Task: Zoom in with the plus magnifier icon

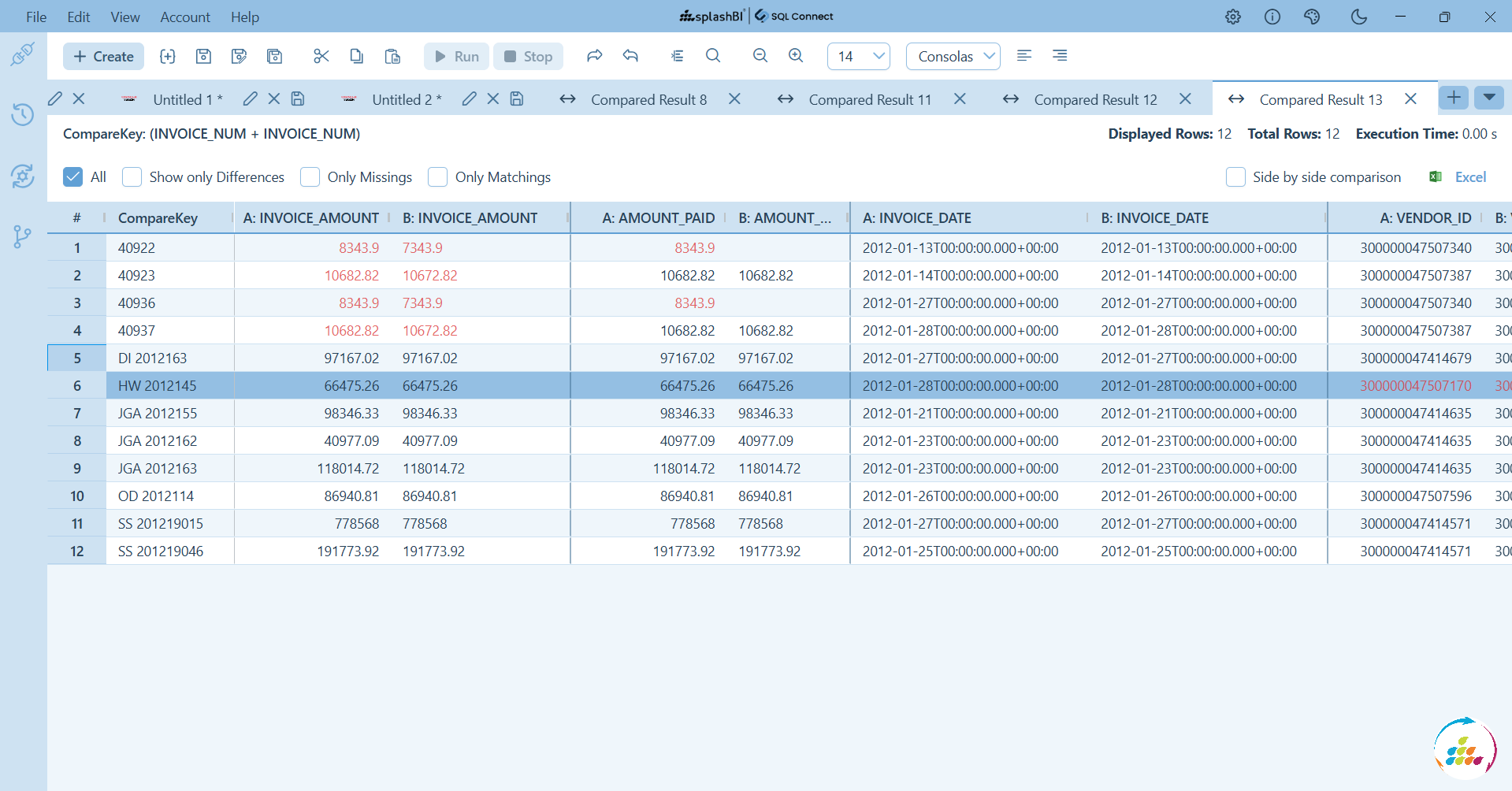Action: 796,55
